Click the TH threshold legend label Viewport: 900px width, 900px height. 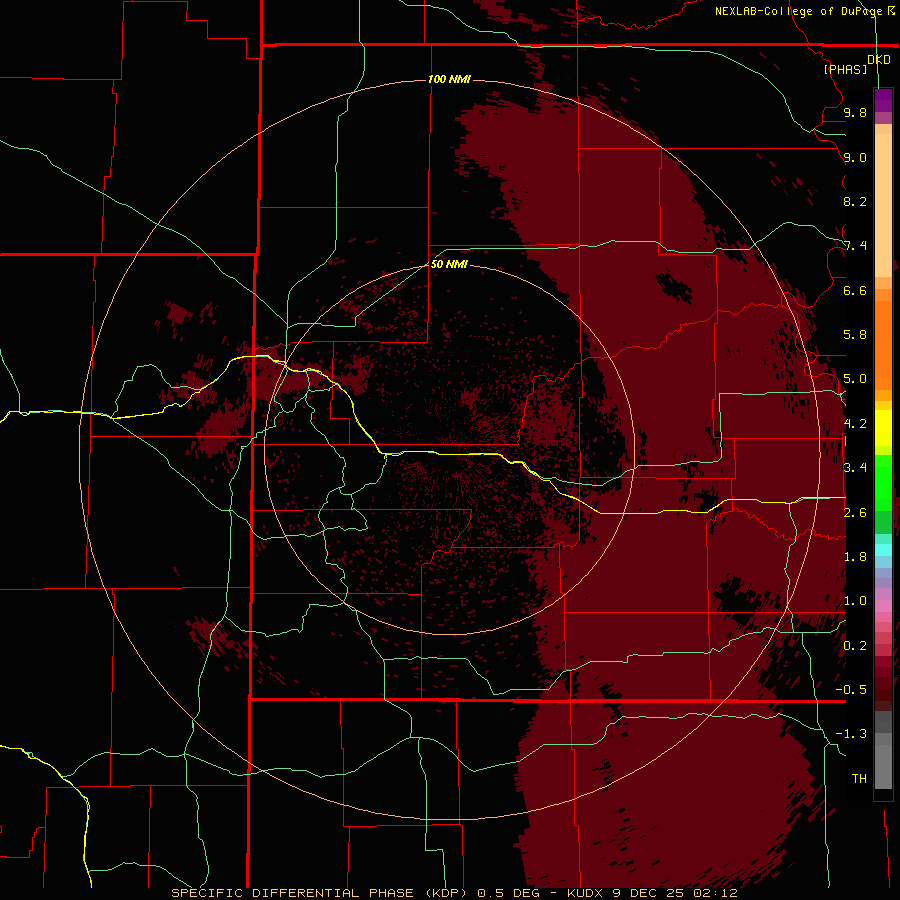pyautogui.click(x=859, y=778)
